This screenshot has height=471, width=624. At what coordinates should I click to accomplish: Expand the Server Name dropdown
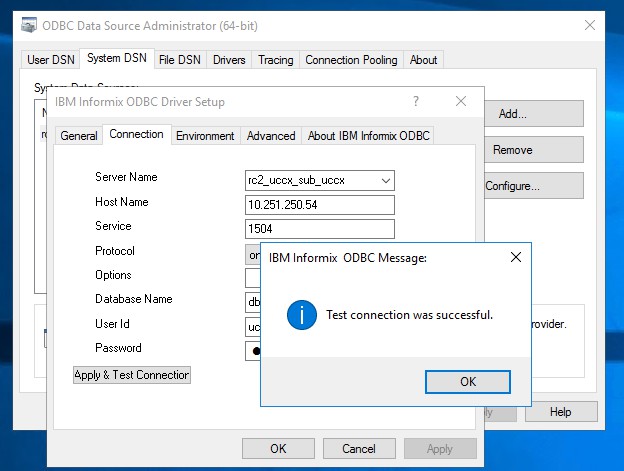click(x=384, y=180)
